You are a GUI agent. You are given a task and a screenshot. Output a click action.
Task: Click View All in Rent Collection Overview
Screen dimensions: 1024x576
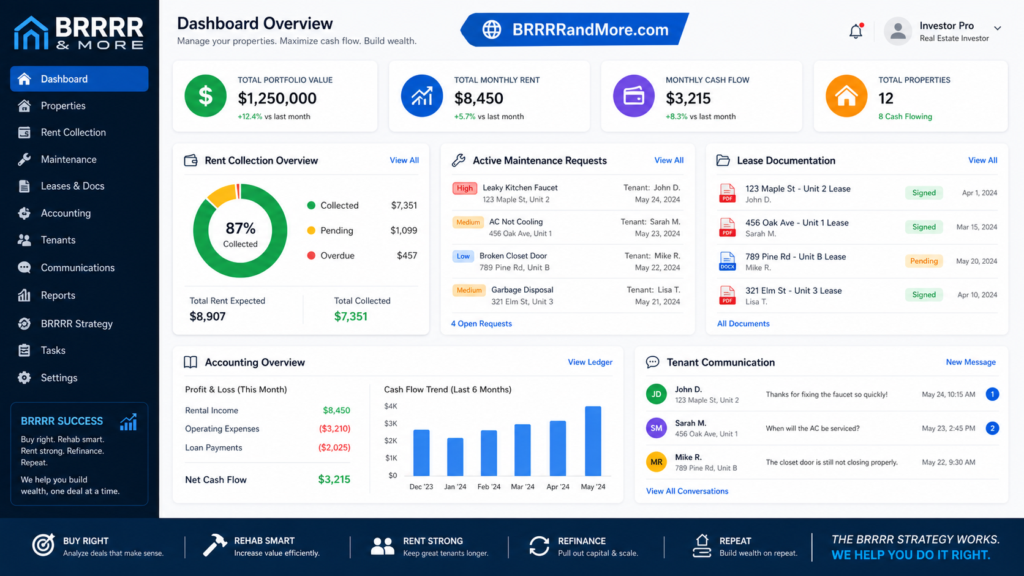coord(404,160)
